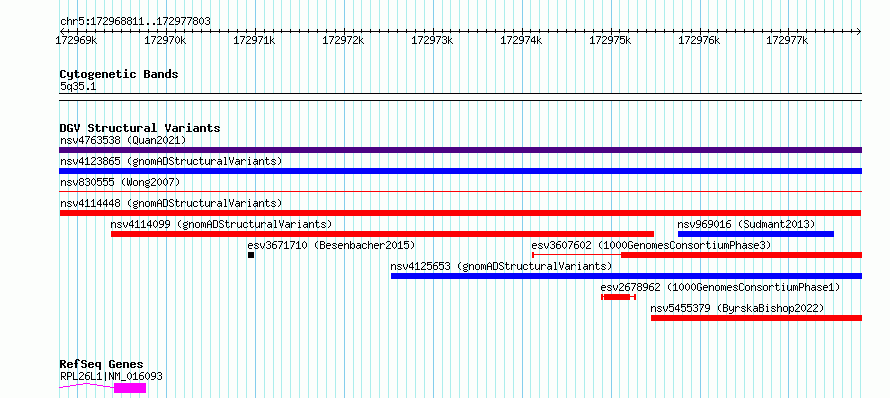Click the 172976k ruler label

699,40
